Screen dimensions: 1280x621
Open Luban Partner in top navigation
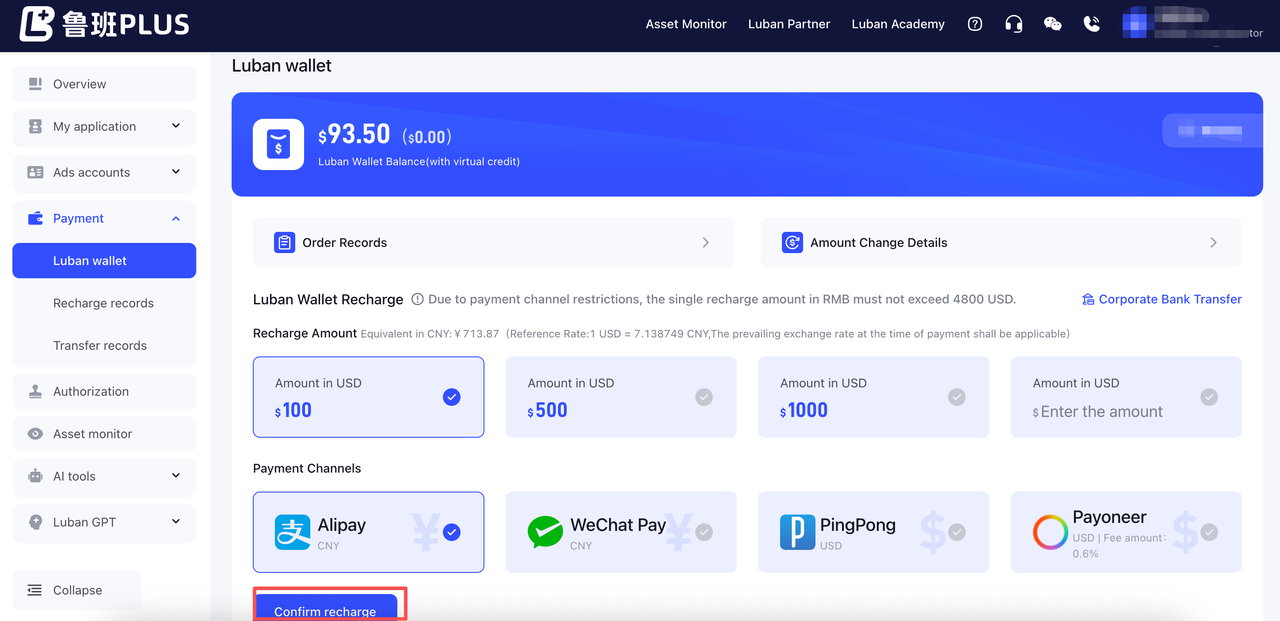pos(789,24)
